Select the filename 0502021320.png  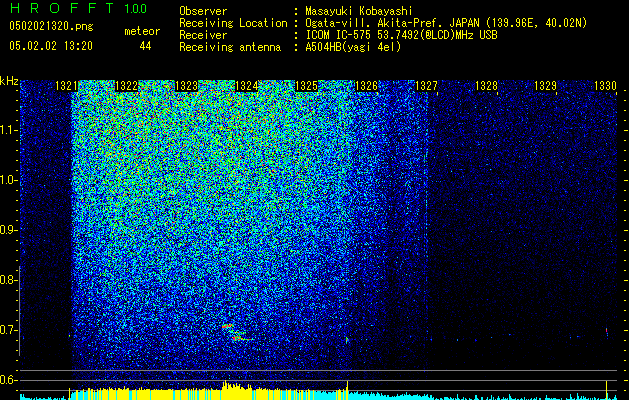[x=51, y=27]
